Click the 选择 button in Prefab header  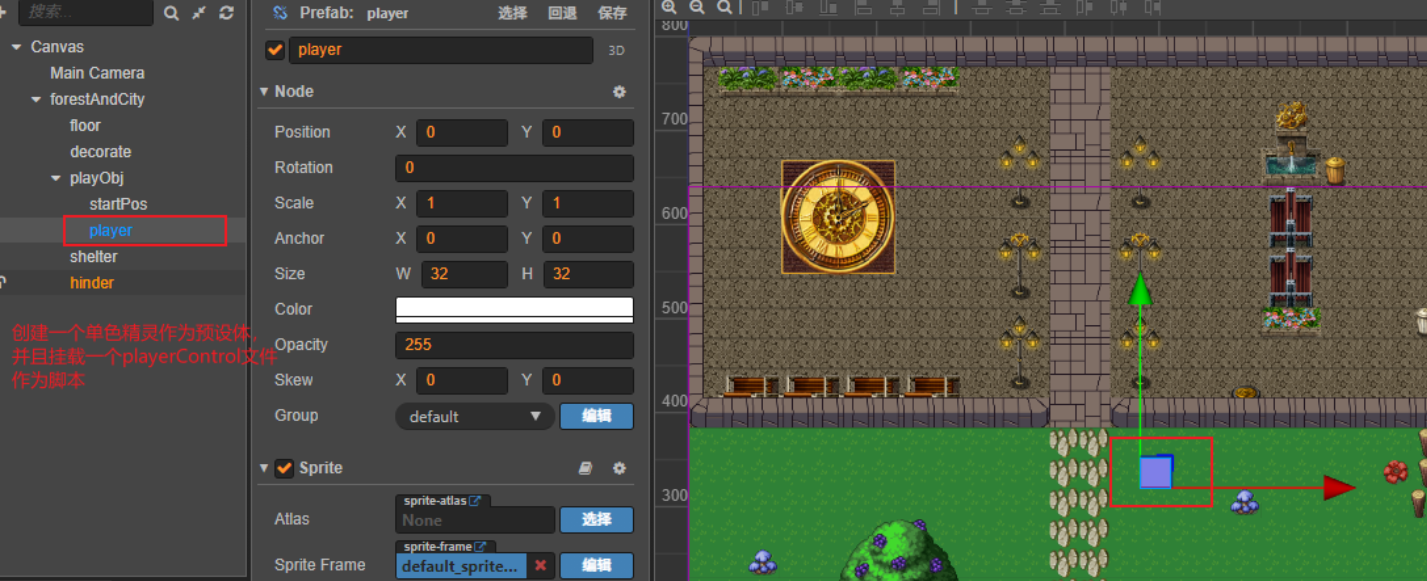pyautogui.click(x=513, y=13)
